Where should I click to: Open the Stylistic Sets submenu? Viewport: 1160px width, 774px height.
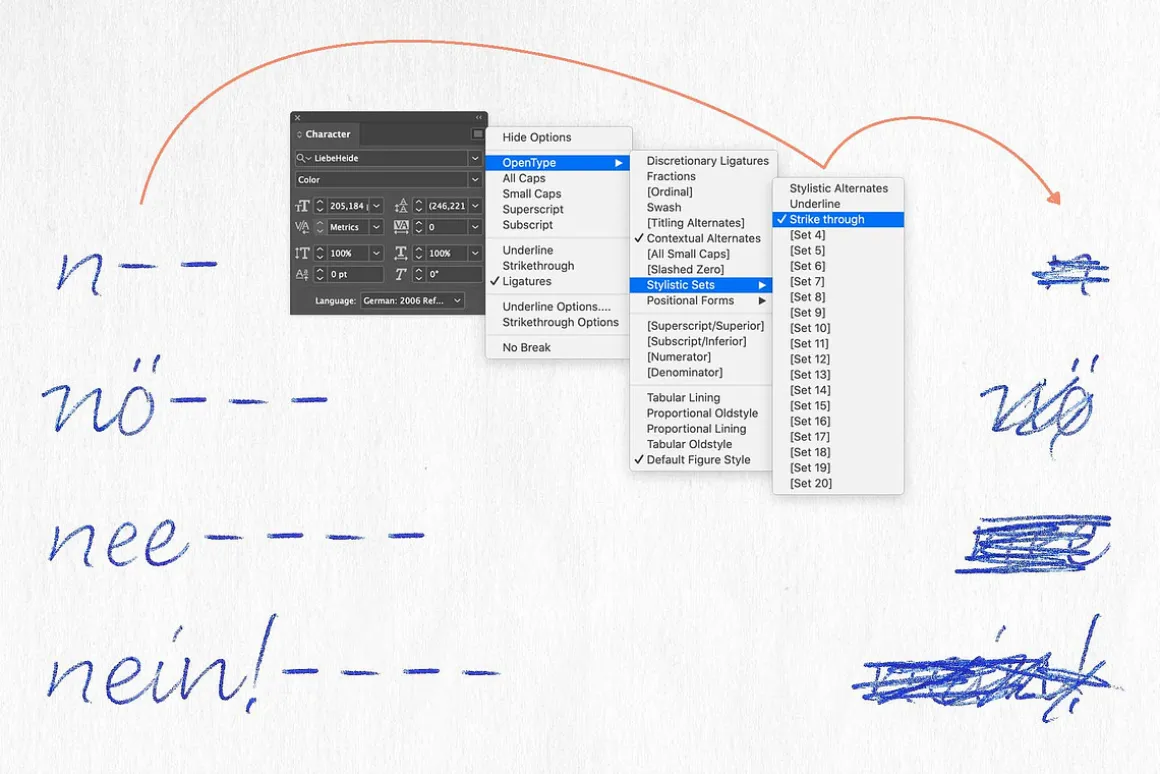(701, 285)
